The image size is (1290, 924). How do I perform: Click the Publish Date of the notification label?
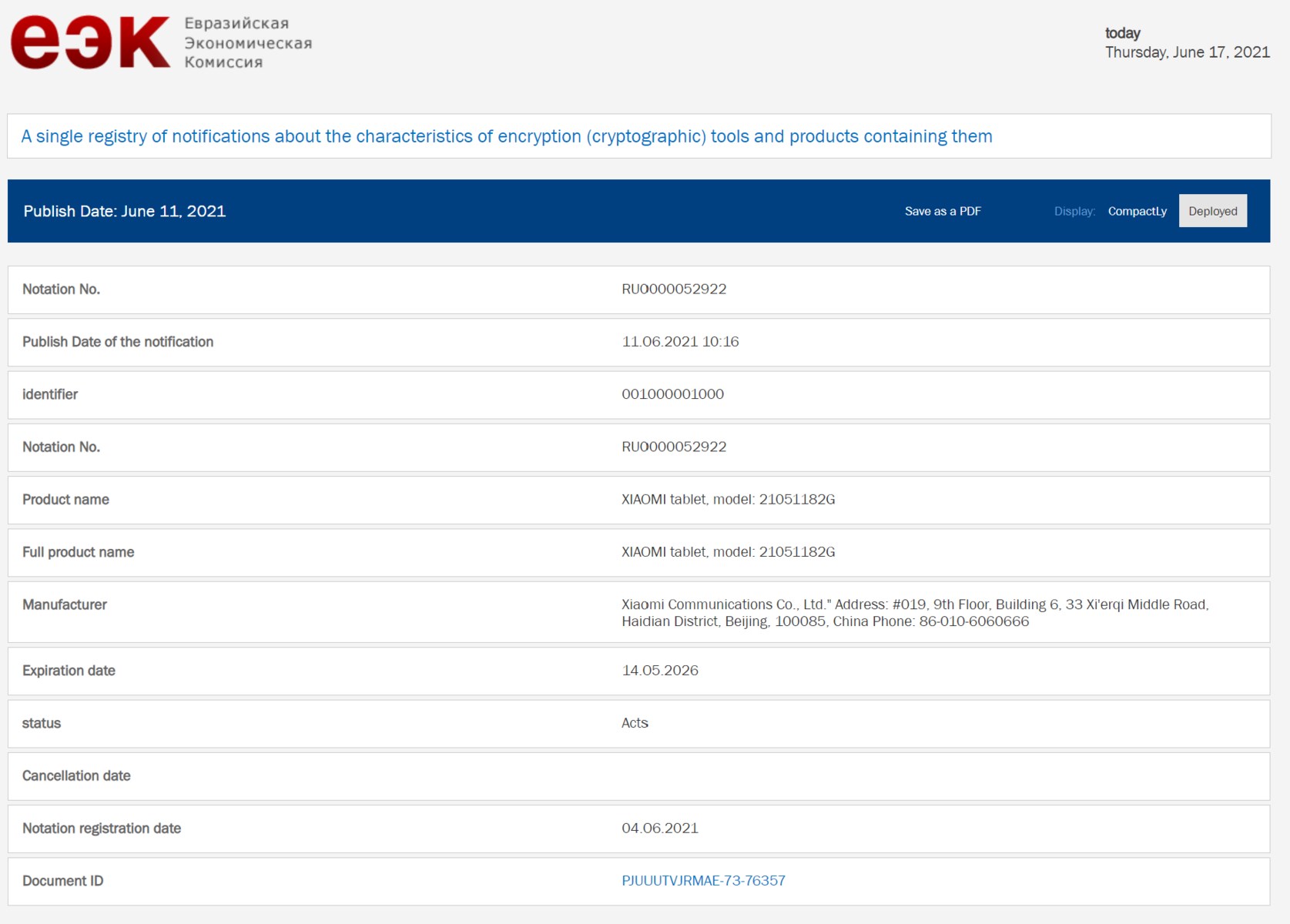click(118, 341)
